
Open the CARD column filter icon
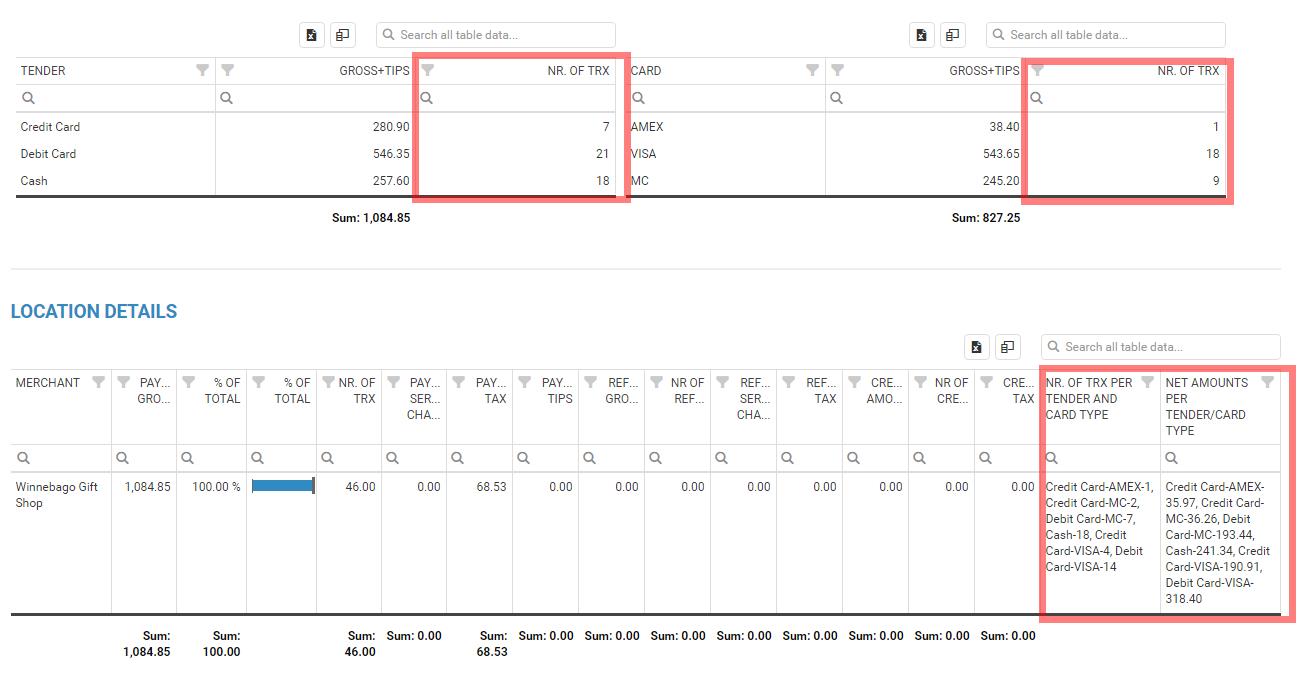[813, 71]
